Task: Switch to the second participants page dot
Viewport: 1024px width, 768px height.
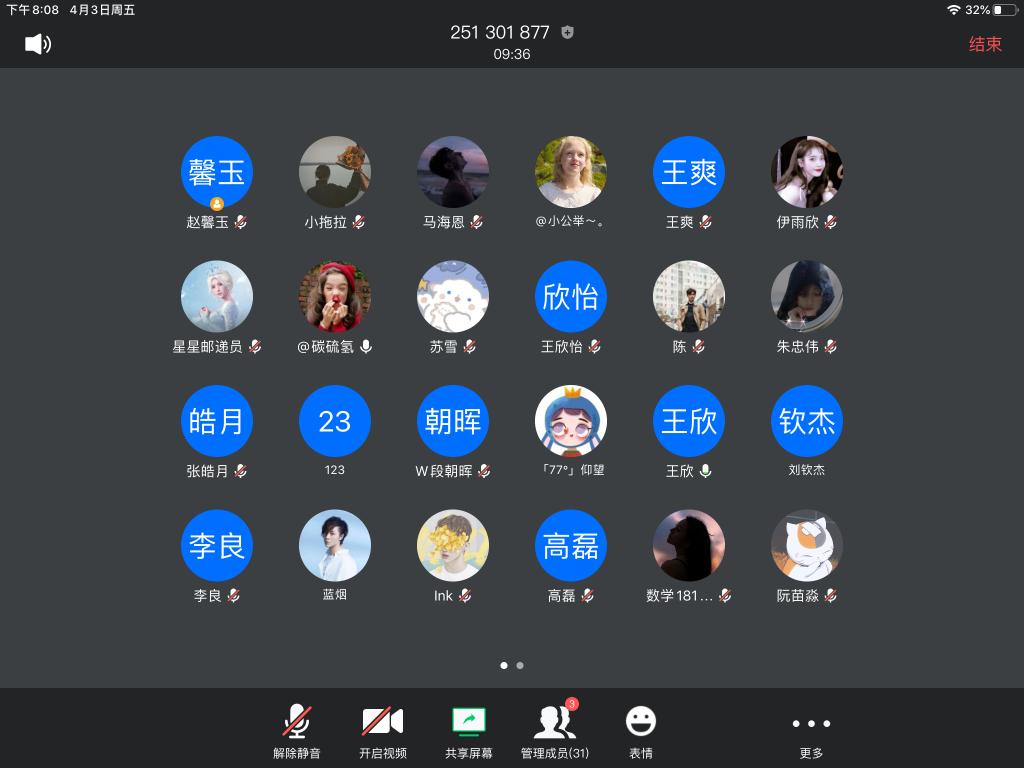Action: 520,665
